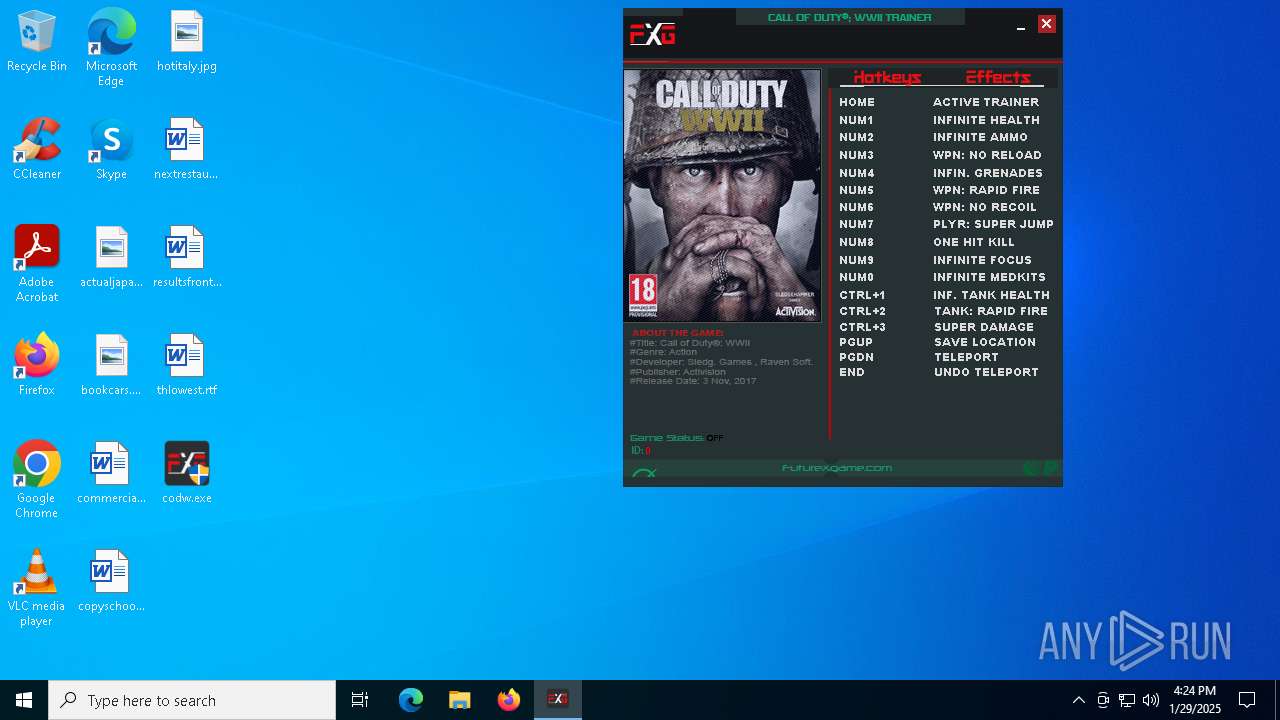Open Task View from taskbar
1280x720 pixels.
360,700
